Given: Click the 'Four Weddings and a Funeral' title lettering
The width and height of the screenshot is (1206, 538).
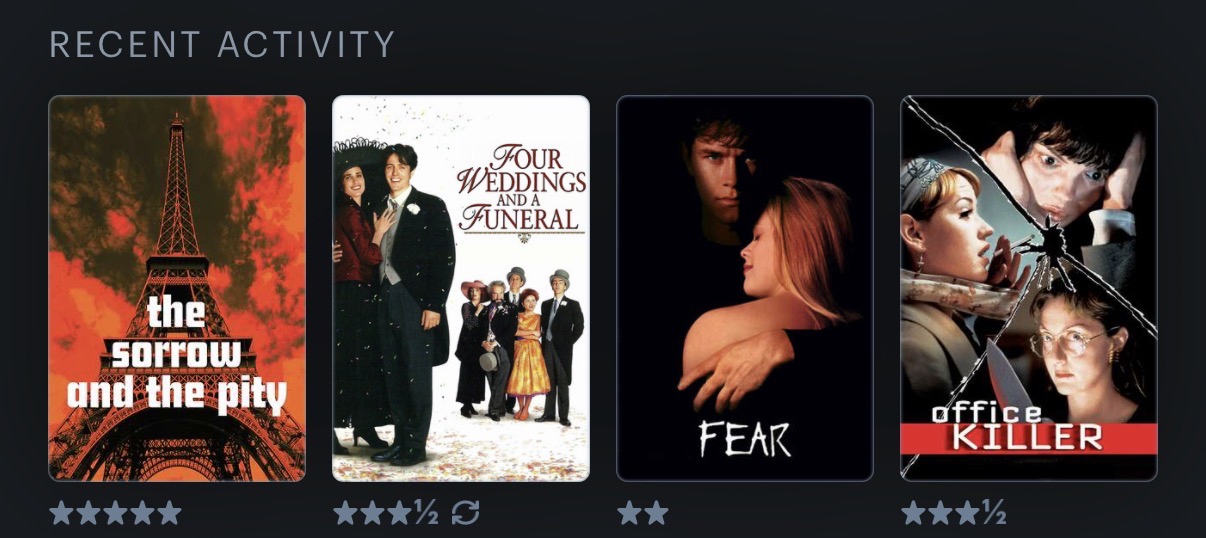Looking at the screenshot, I should click(520, 190).
